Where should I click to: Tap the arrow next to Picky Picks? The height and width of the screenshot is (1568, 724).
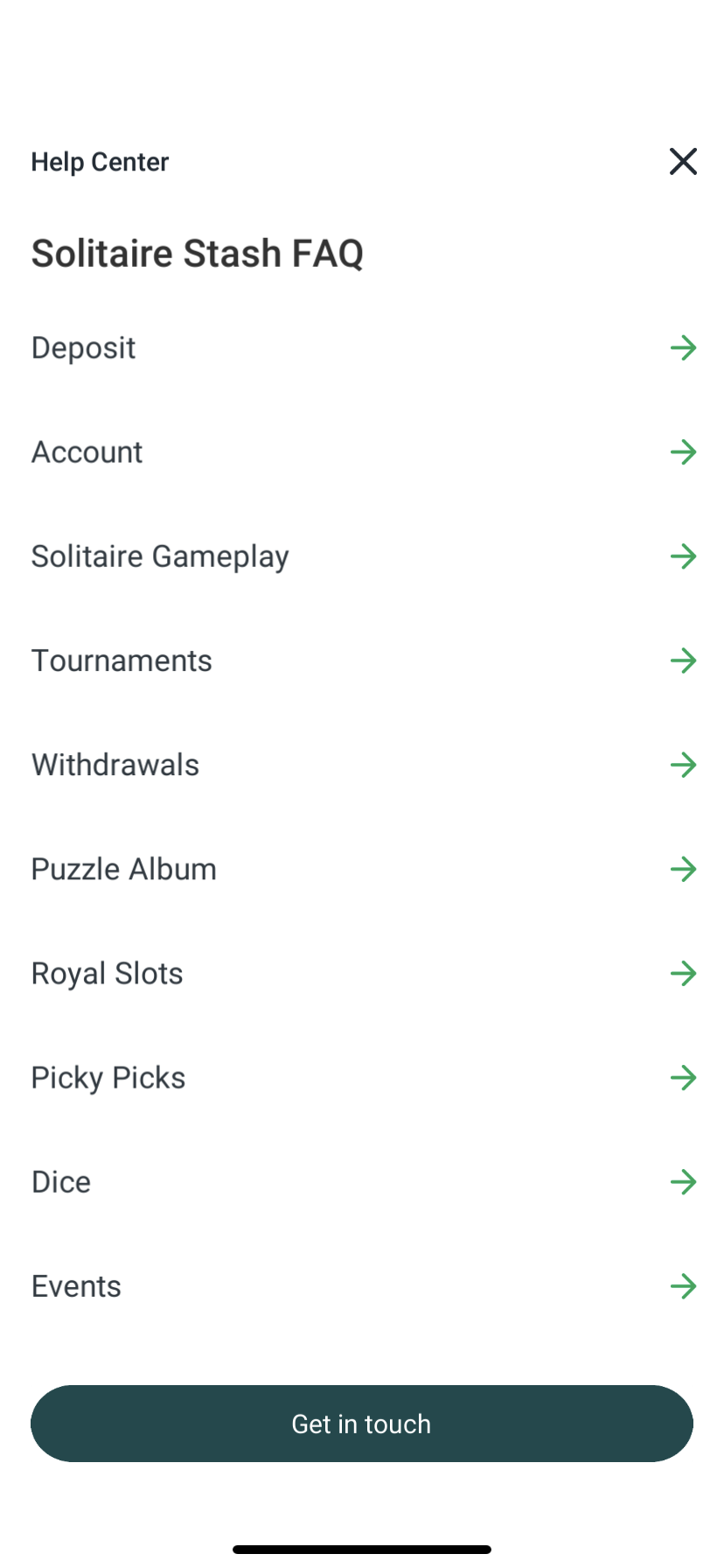683,1077
